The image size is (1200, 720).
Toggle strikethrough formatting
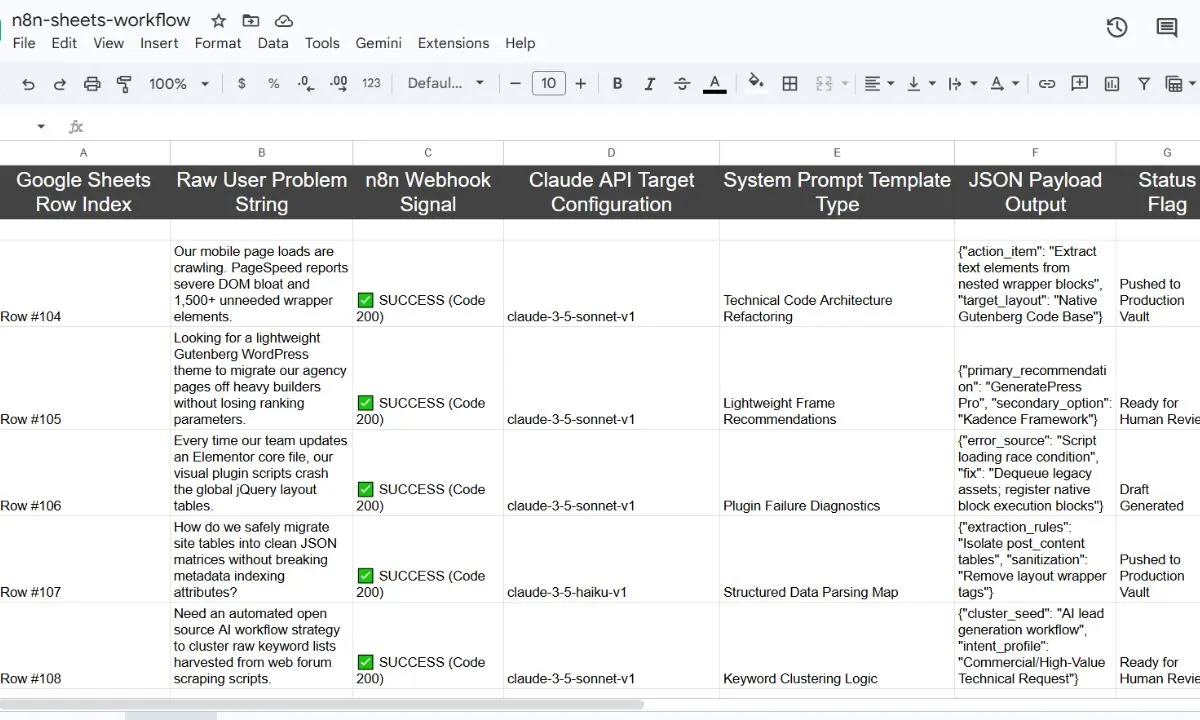682,84
